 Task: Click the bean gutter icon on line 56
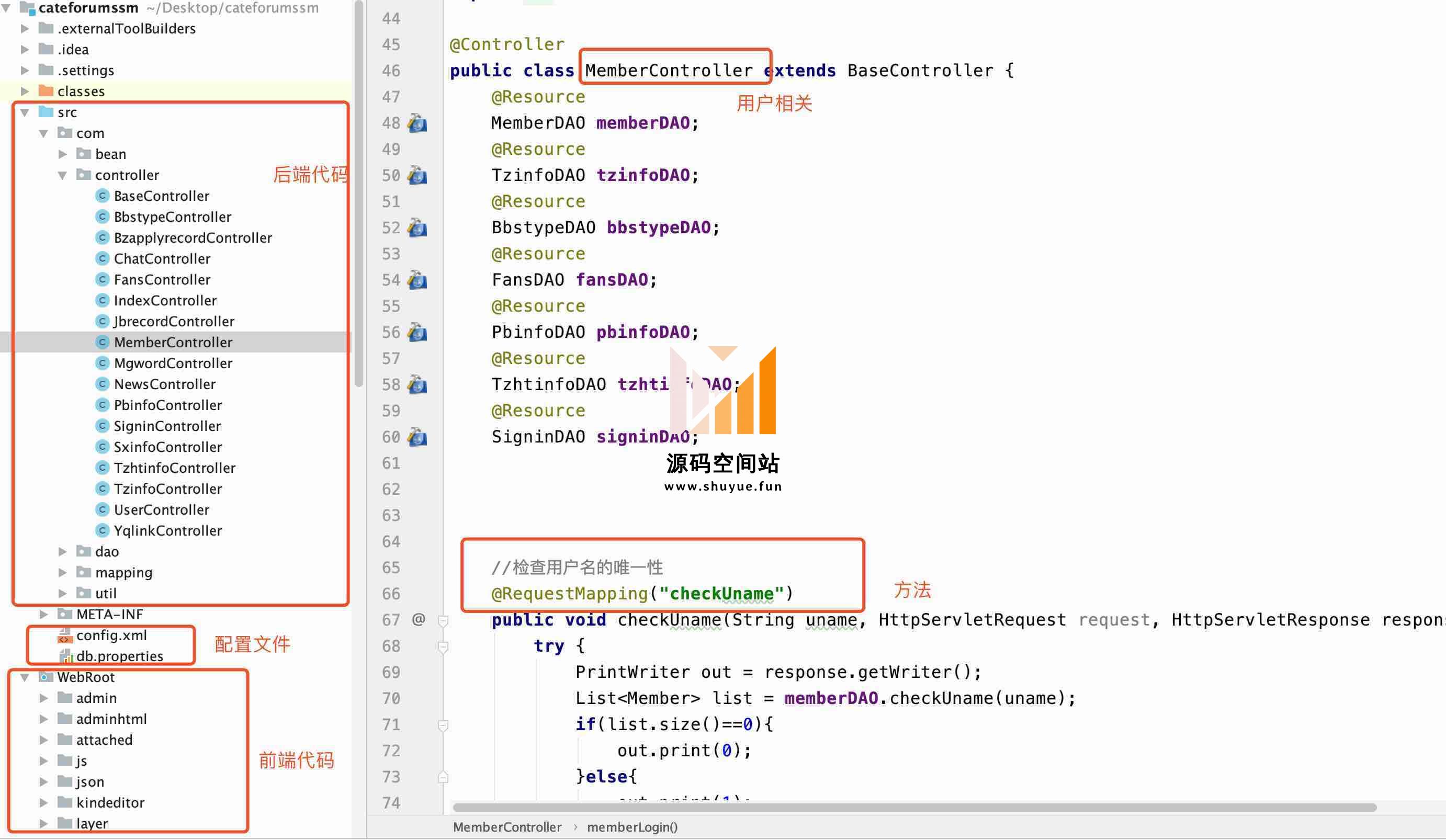coord(417,332)
